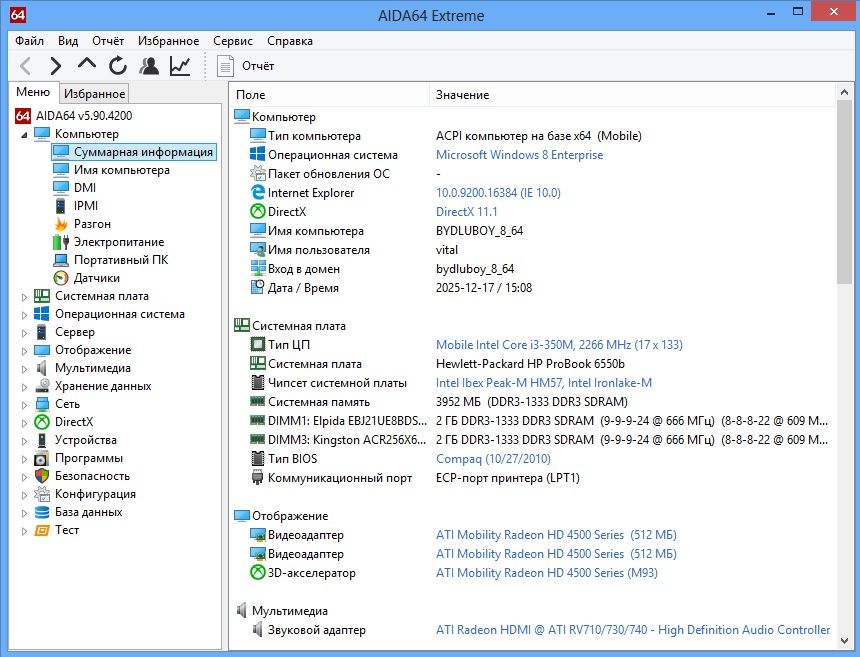Click the 3D-акселератор row icon
This screenshot has height=657, width=860.
(x=258, y=573)
